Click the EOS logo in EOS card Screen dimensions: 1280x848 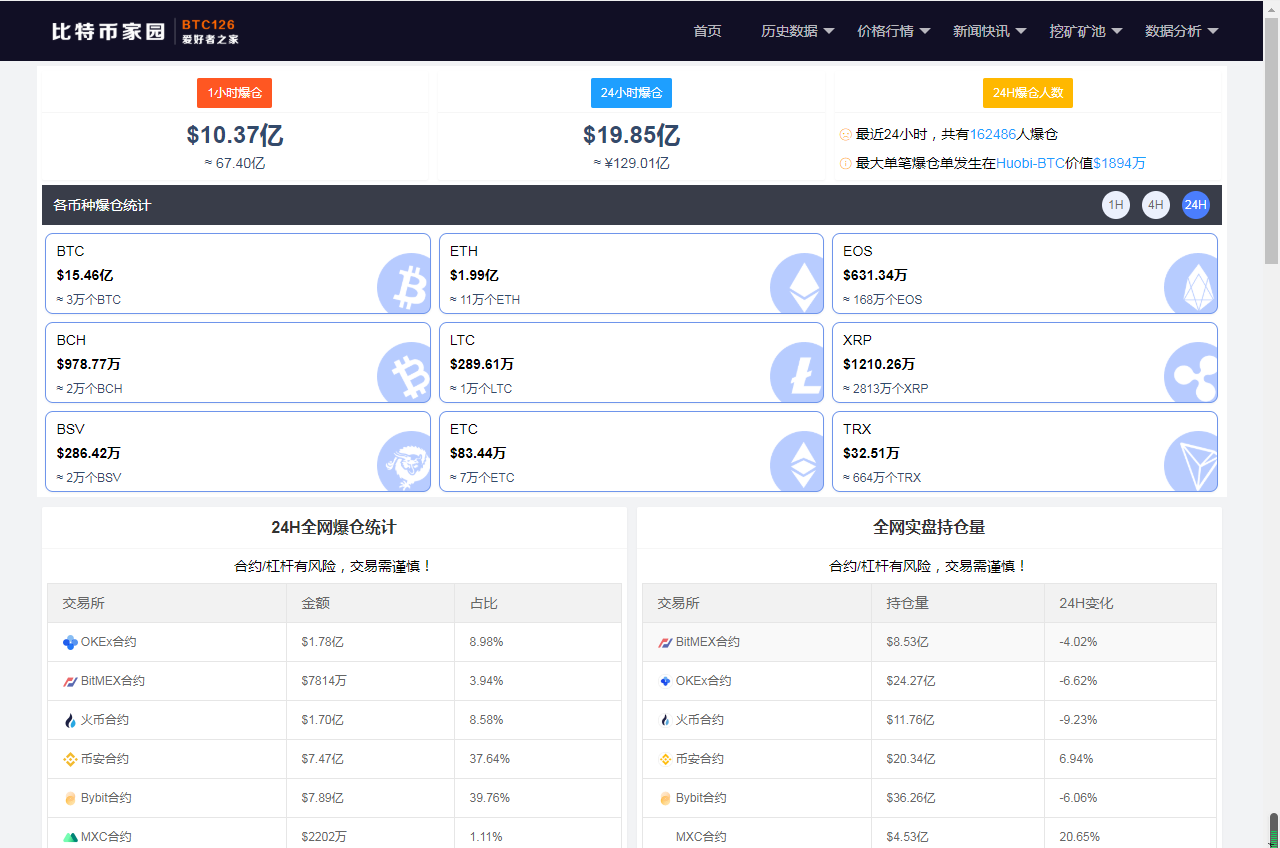pyautogui.click(x=1190, y=285)
